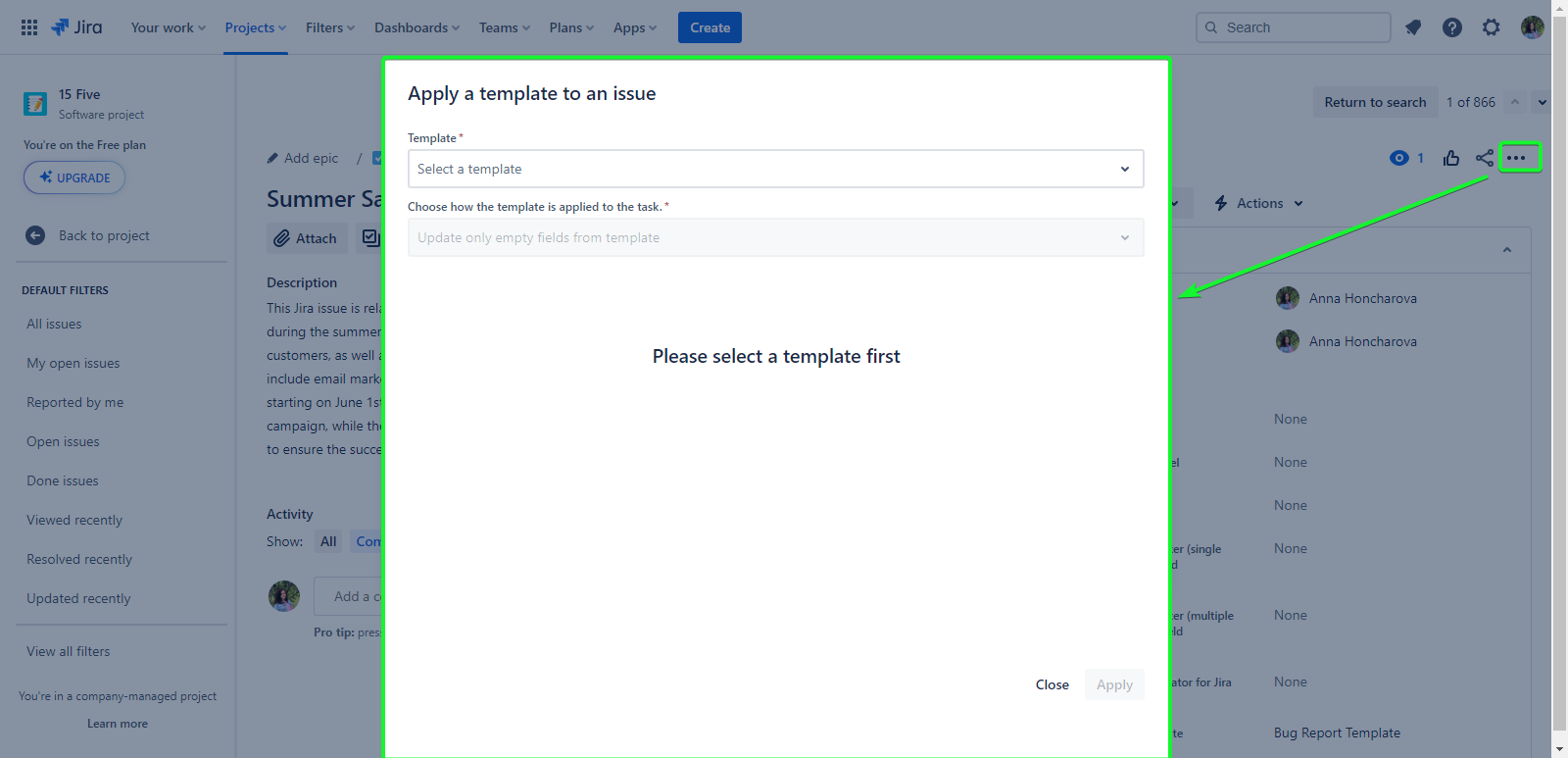Viewport: 1568px width, 758px height.
Task: Click the thumbs up vote icon
Action: click(x=1451, y=158)
